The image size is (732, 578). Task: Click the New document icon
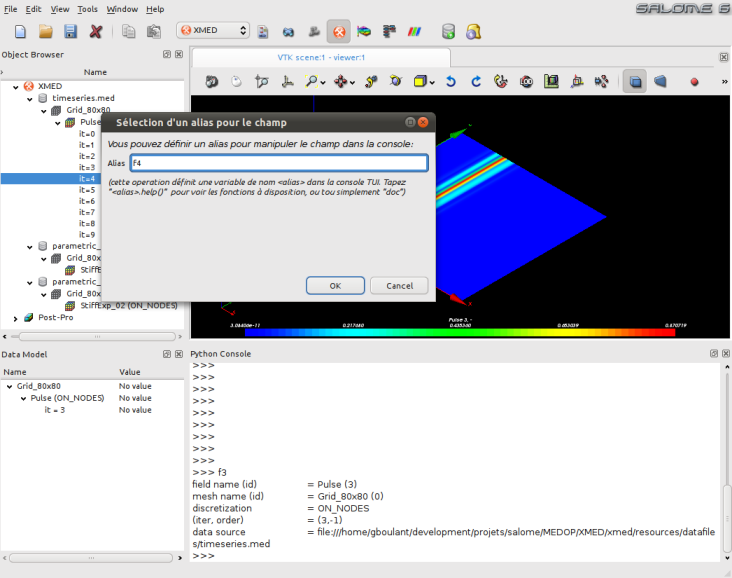click(20, 31)
